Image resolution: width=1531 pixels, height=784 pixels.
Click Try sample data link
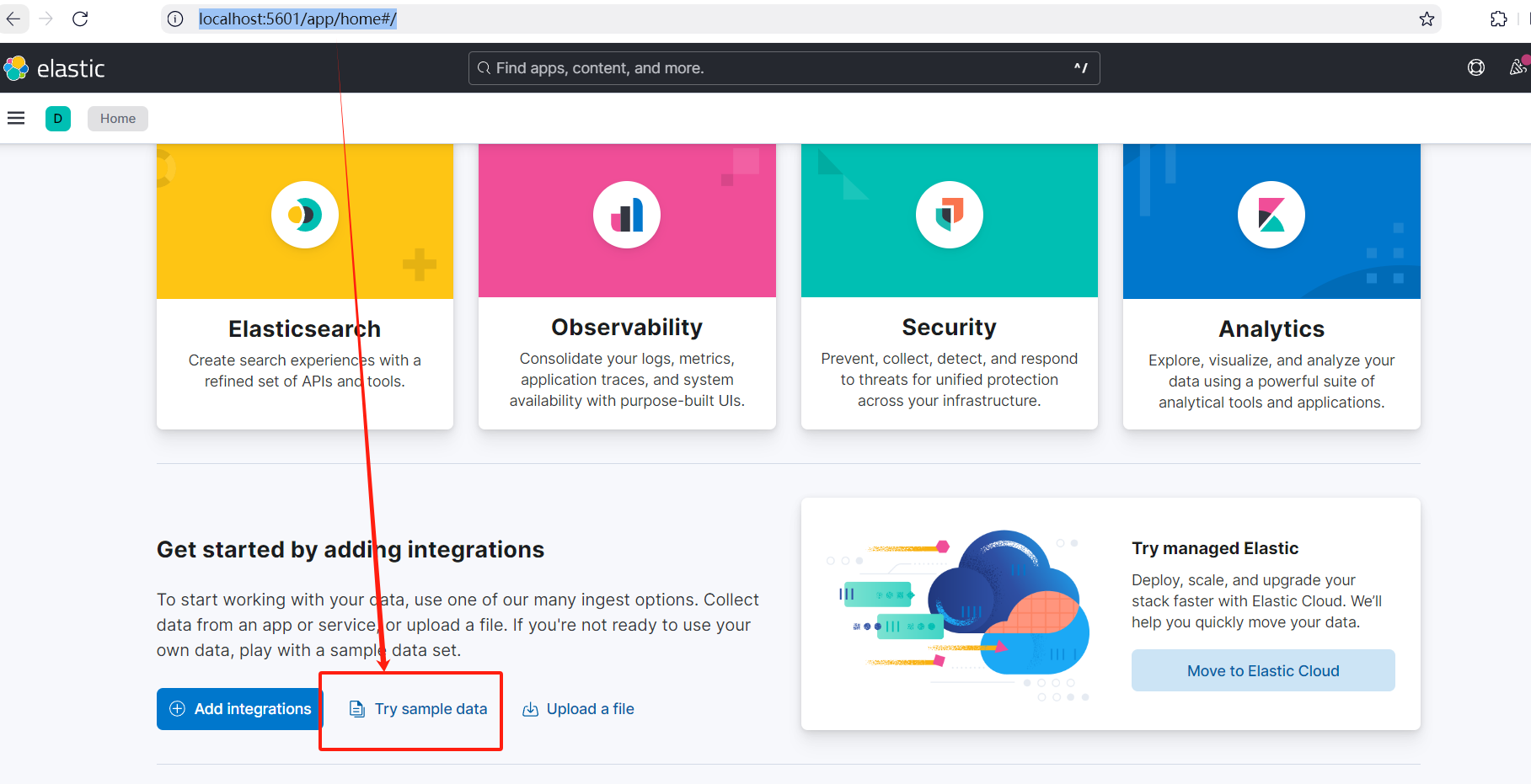(x=419, y=709)
